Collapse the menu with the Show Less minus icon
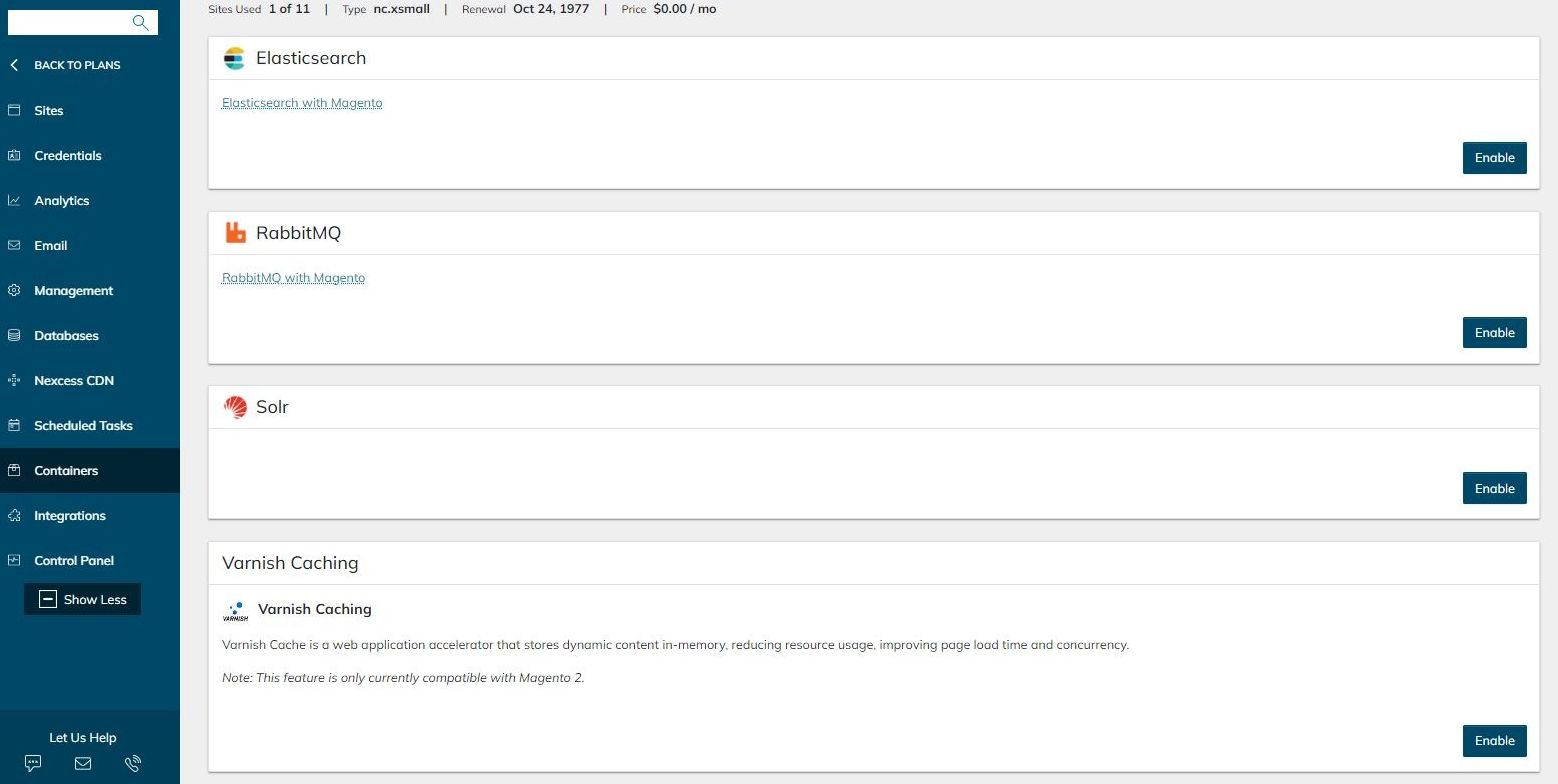 click(x=47, y=599)
